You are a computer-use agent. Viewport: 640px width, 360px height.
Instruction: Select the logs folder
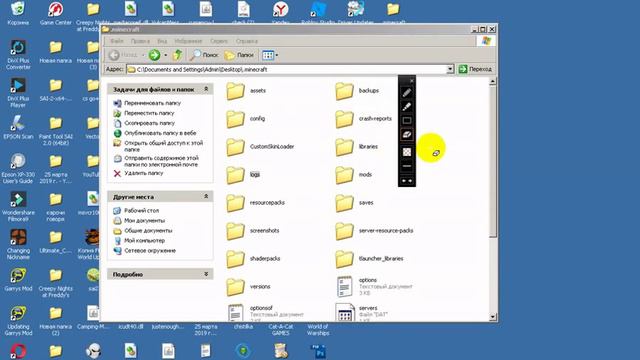pos(243,175)
